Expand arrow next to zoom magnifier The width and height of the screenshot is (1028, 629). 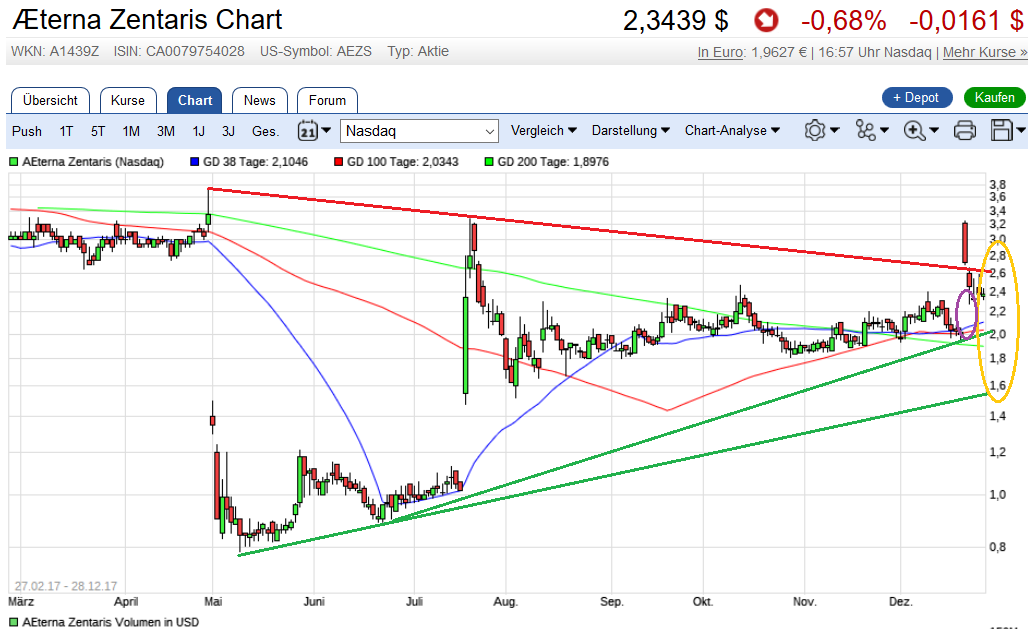[934, 131]
